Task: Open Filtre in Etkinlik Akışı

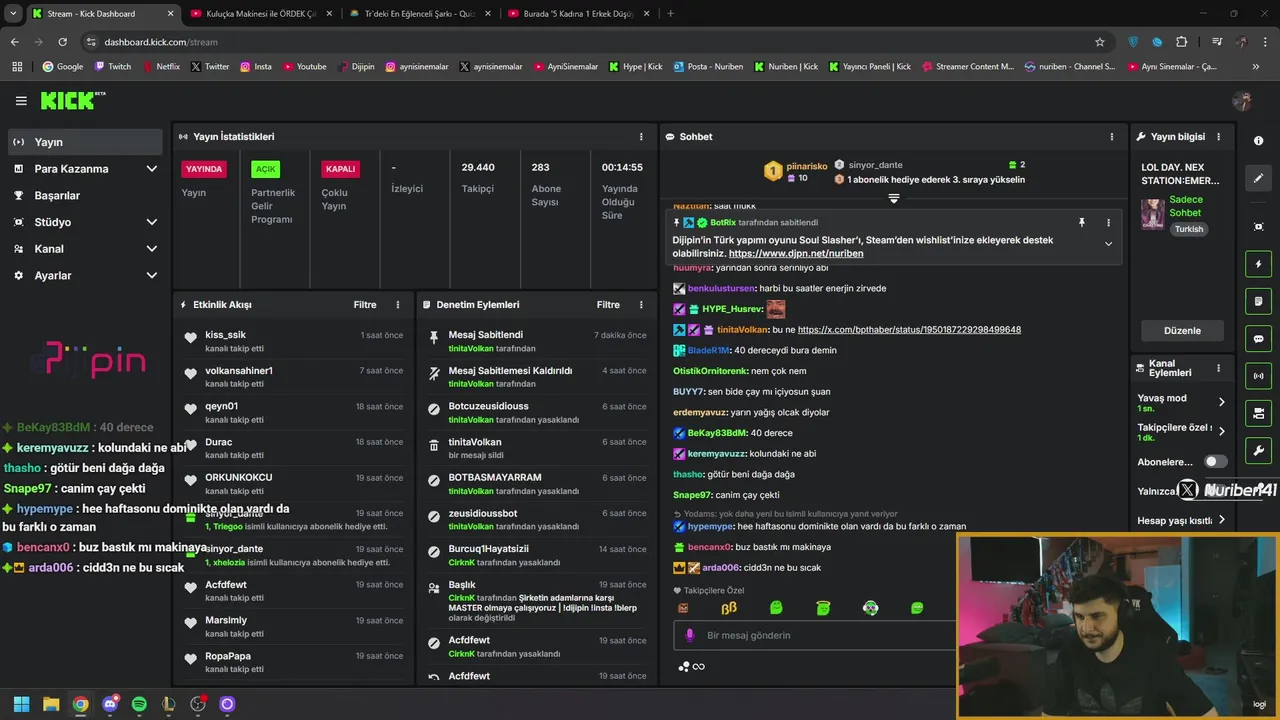Action: click(365, 305)
